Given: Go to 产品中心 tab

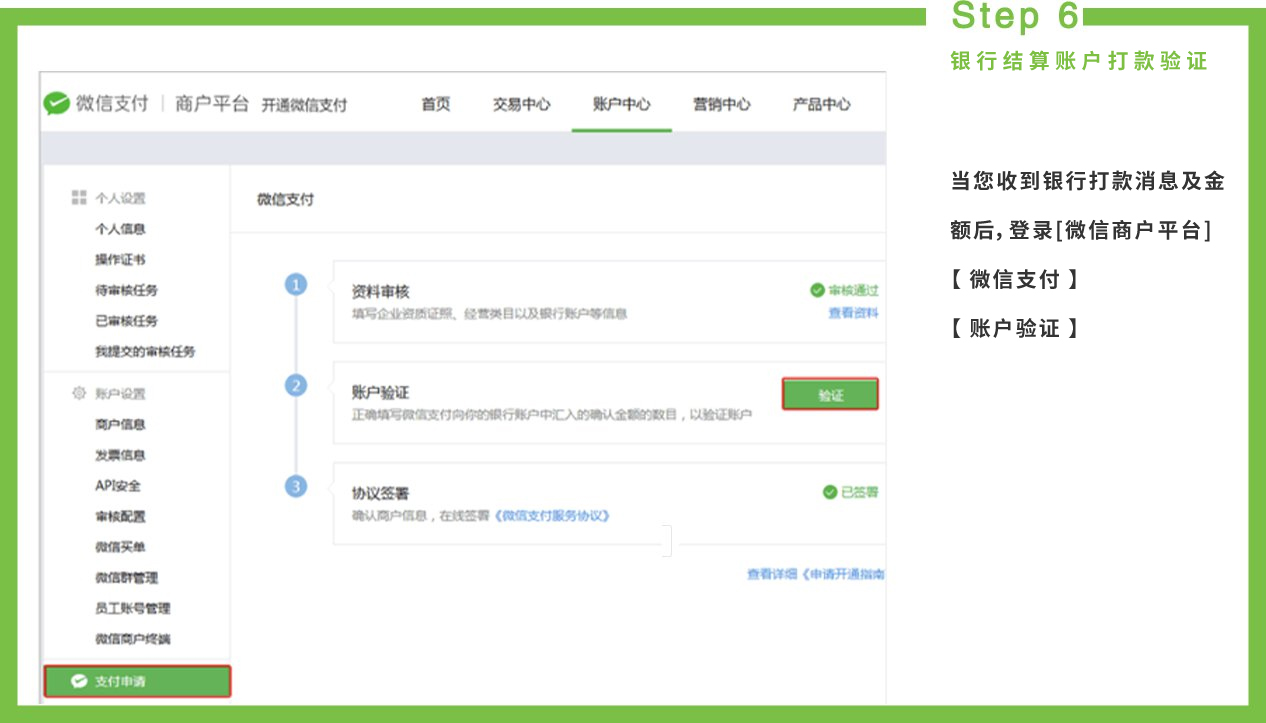Looking at the screenshot, I should click(x=821, y=104).
